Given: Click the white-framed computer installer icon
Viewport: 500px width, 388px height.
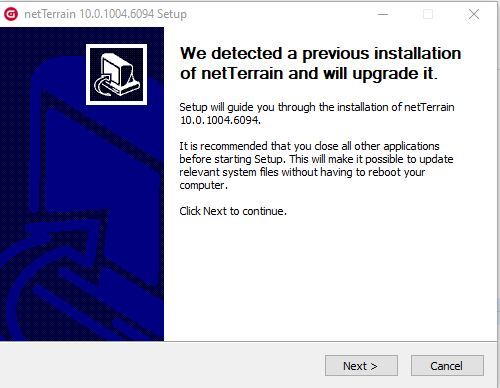Looking at the screenshot, I should tap(116, 74).
